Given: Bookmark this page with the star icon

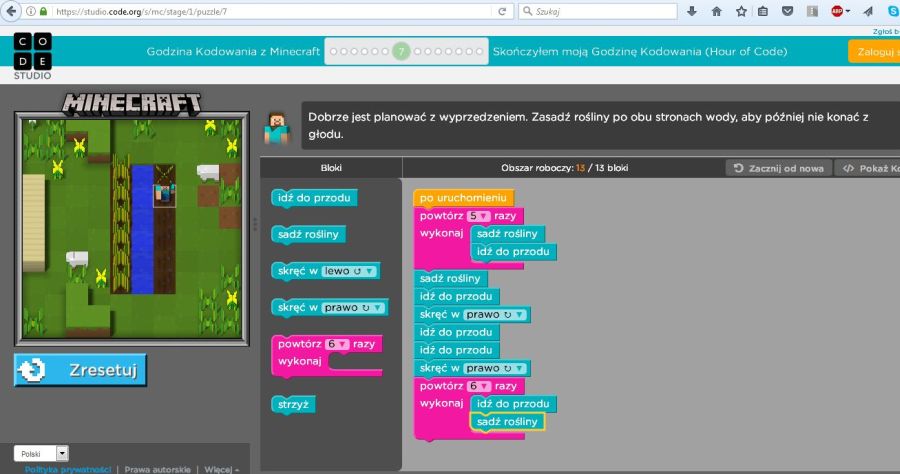Looking at the screenshot, I should [x=741, y=12].
